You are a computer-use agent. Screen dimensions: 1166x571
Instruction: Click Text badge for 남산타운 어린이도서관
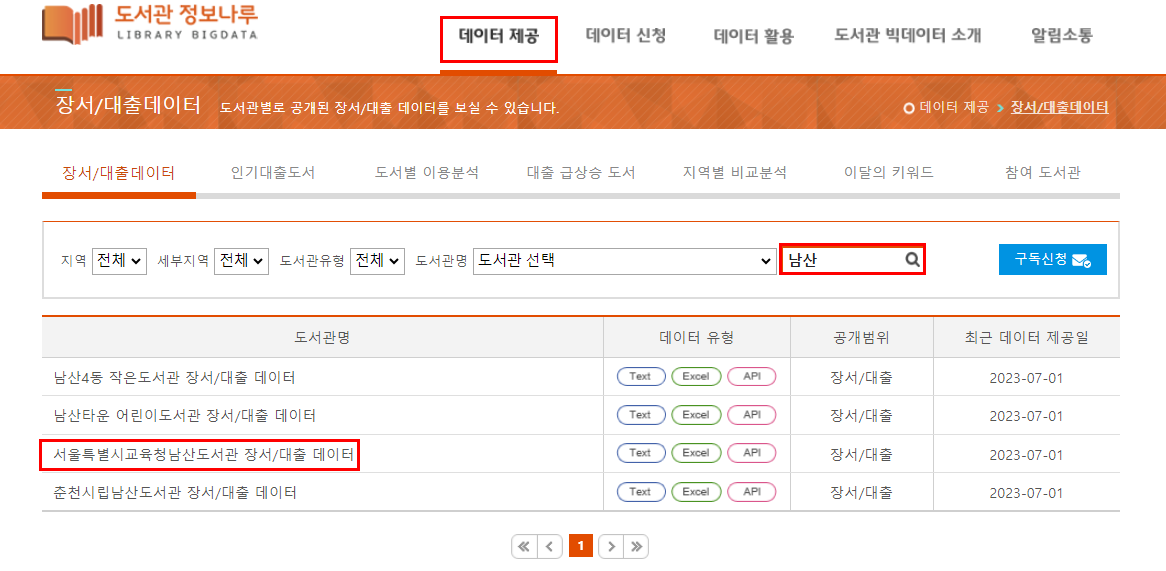(x=640, y=415)
